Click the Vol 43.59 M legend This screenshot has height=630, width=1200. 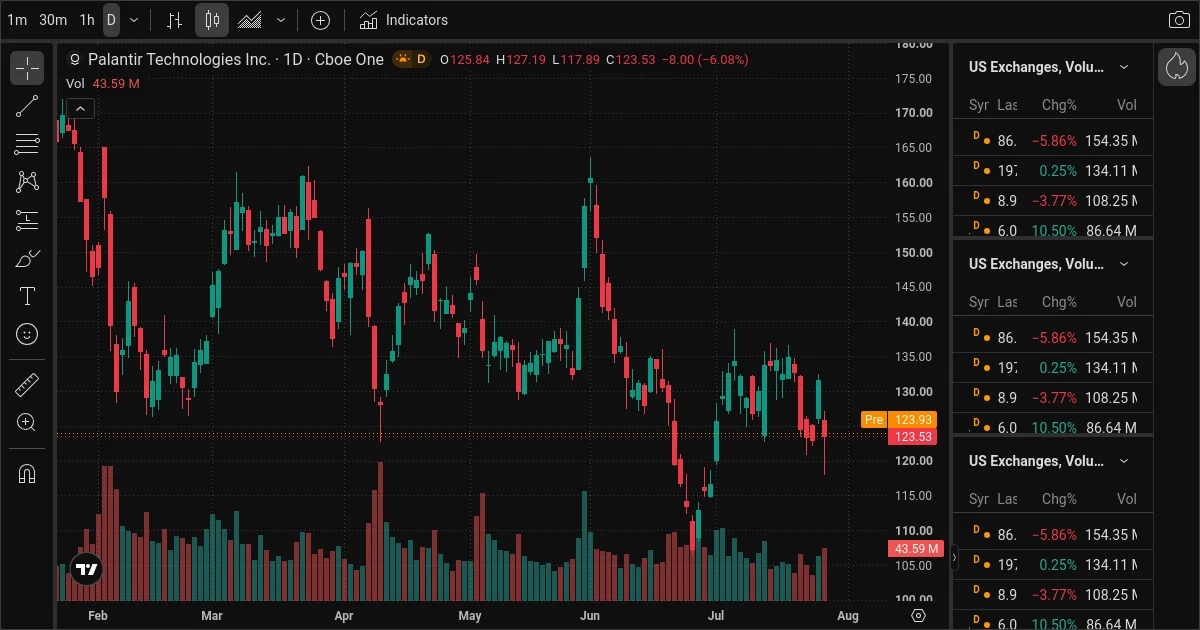point(103,84)
